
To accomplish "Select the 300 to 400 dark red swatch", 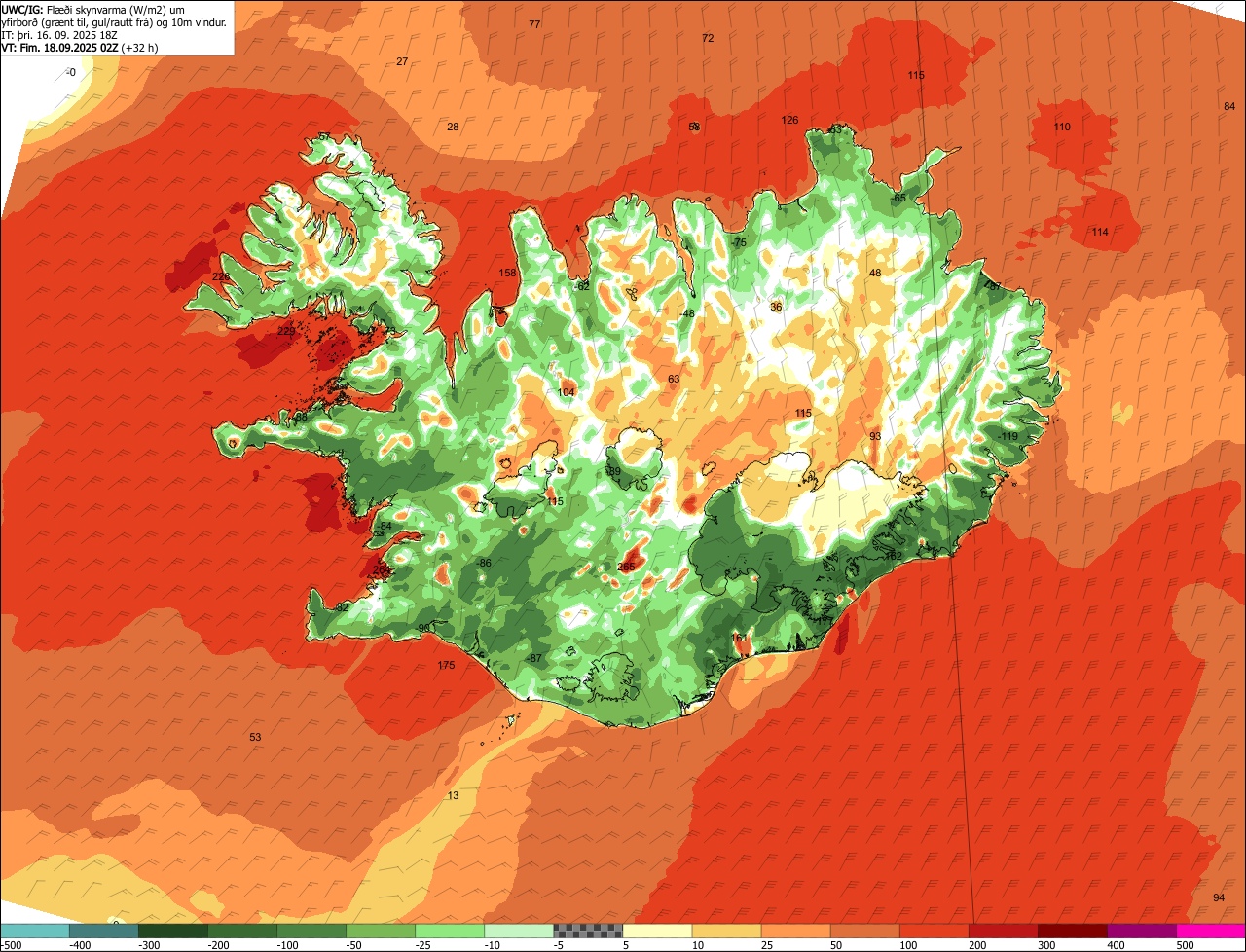I will point(1072,931).
